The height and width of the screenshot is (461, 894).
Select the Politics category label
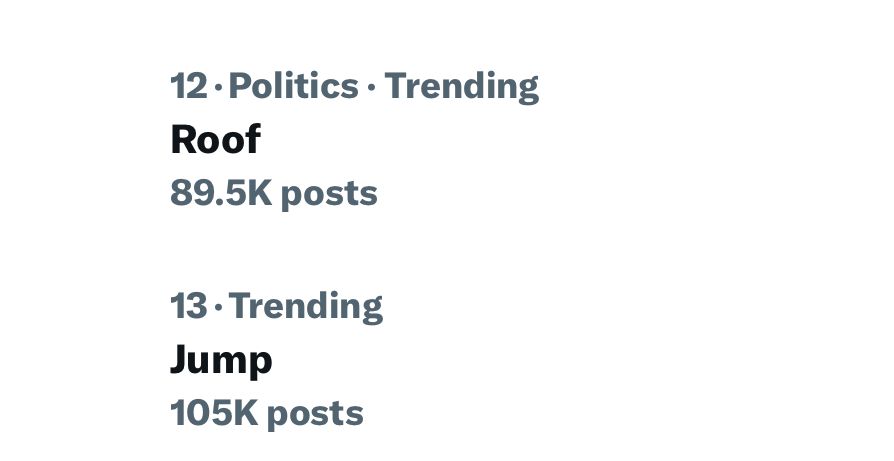tap(293, 87)
